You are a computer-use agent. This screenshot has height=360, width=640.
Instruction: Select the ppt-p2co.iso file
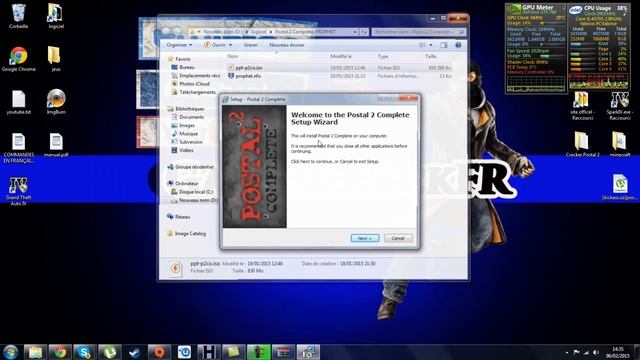click(x=249, y=68)
